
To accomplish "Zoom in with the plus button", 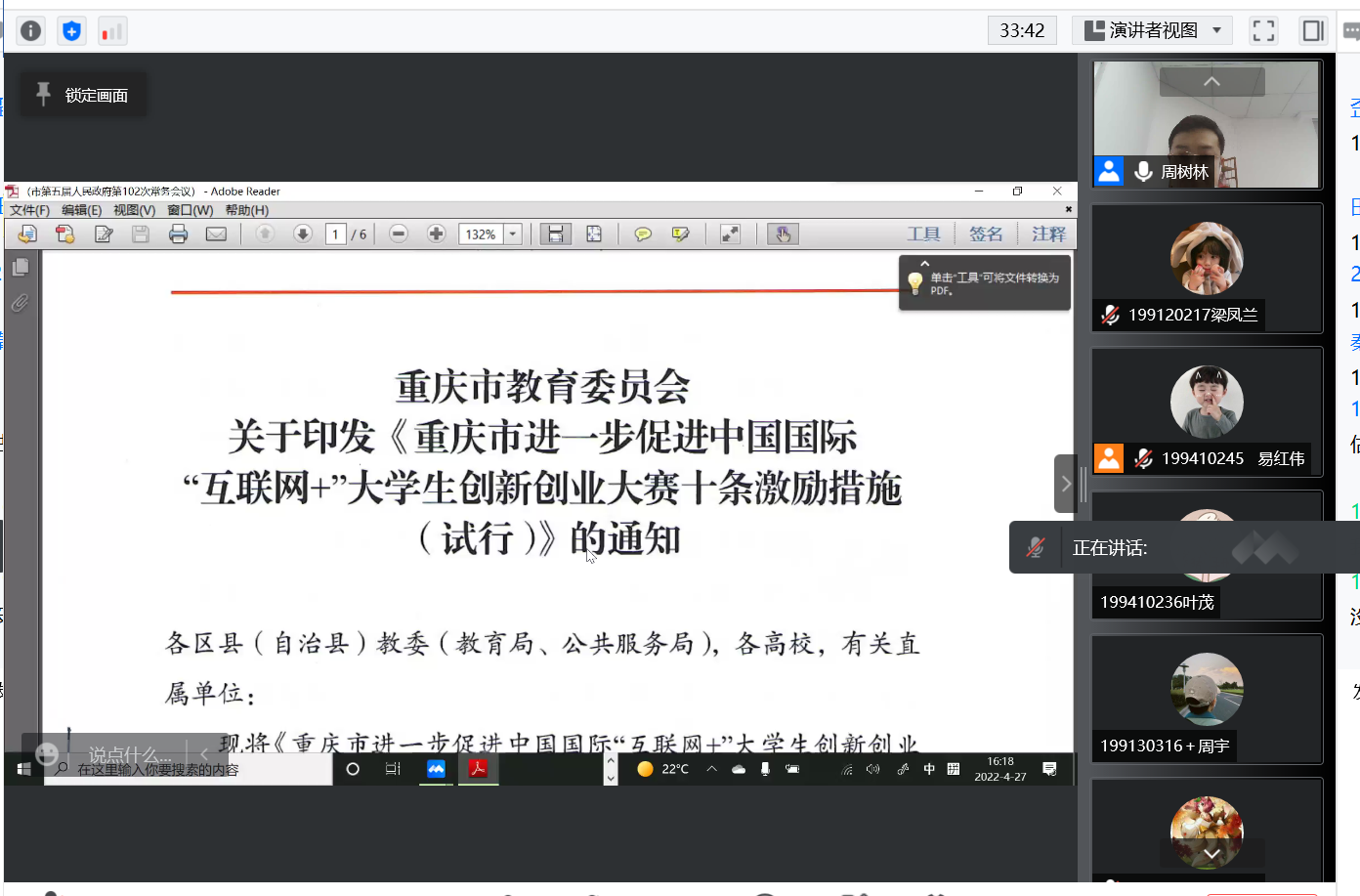I will pos(436,234).
